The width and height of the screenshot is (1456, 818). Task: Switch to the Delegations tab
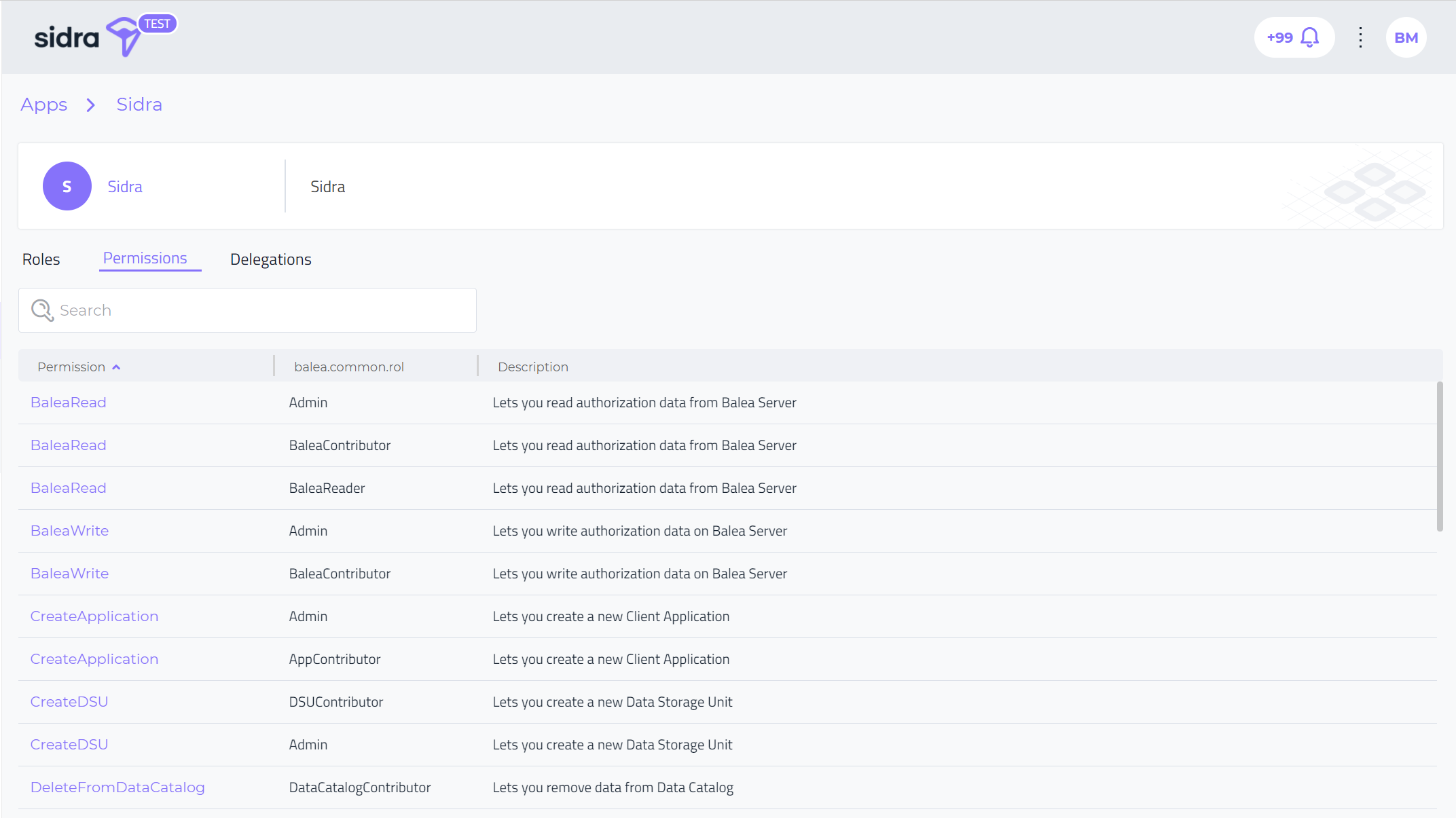coord(270,259)
